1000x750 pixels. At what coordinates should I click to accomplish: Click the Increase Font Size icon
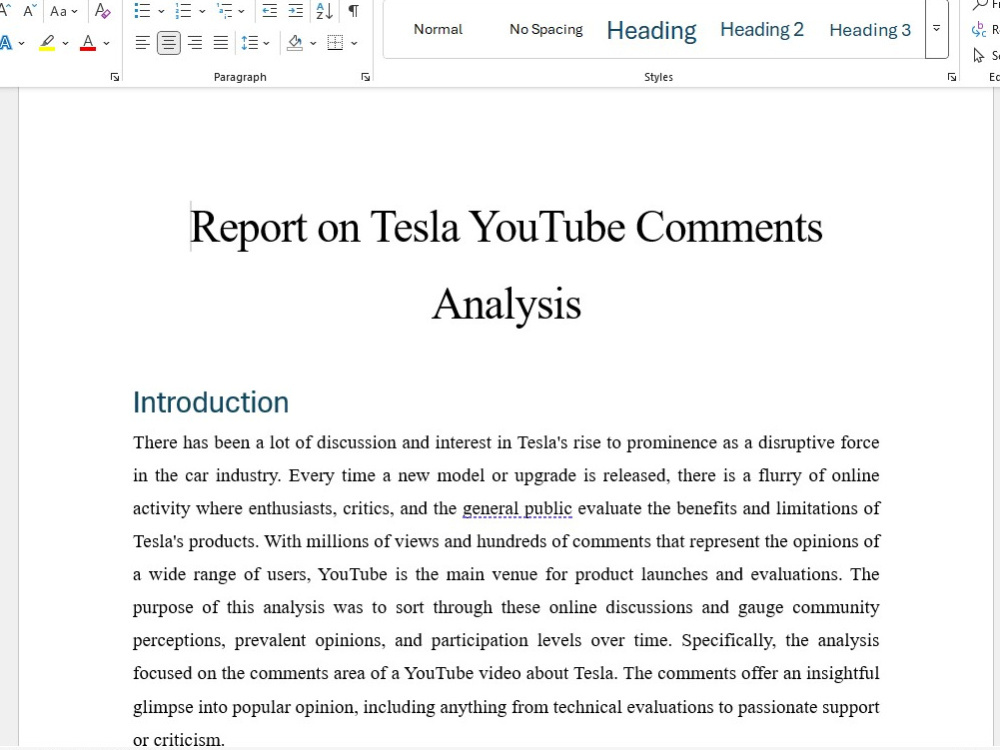click(5, 10)
